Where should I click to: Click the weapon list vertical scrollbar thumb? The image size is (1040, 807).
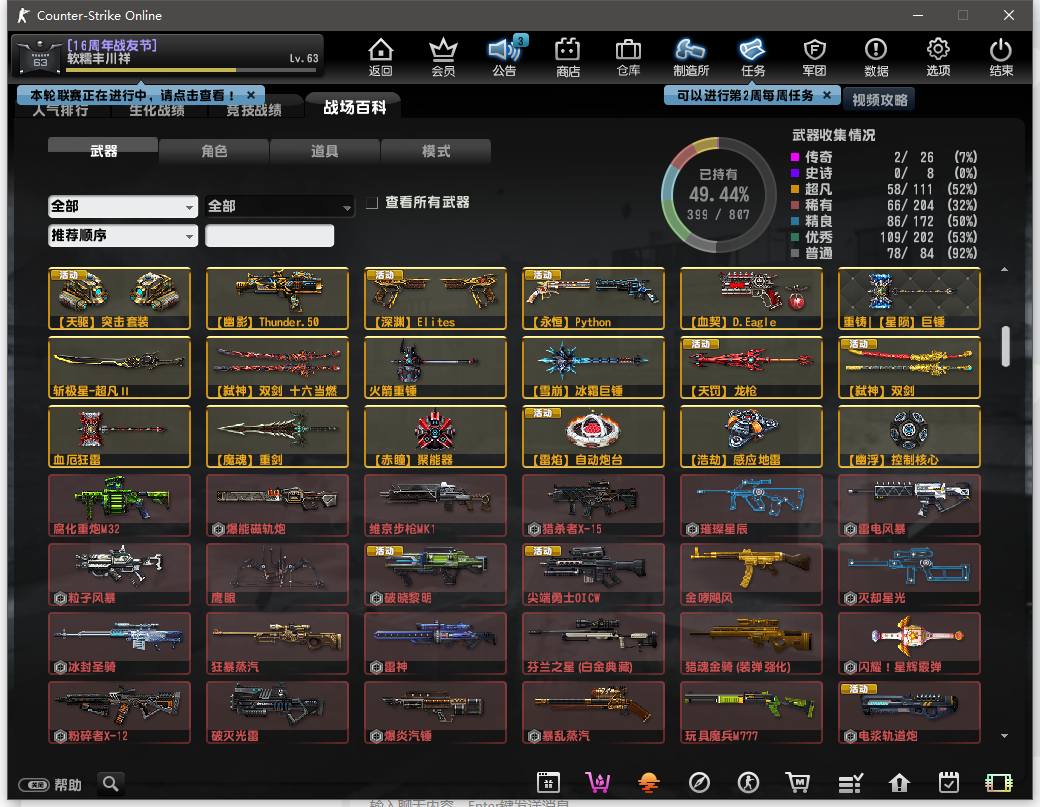pyautogui.click(x=1005, y=346)
